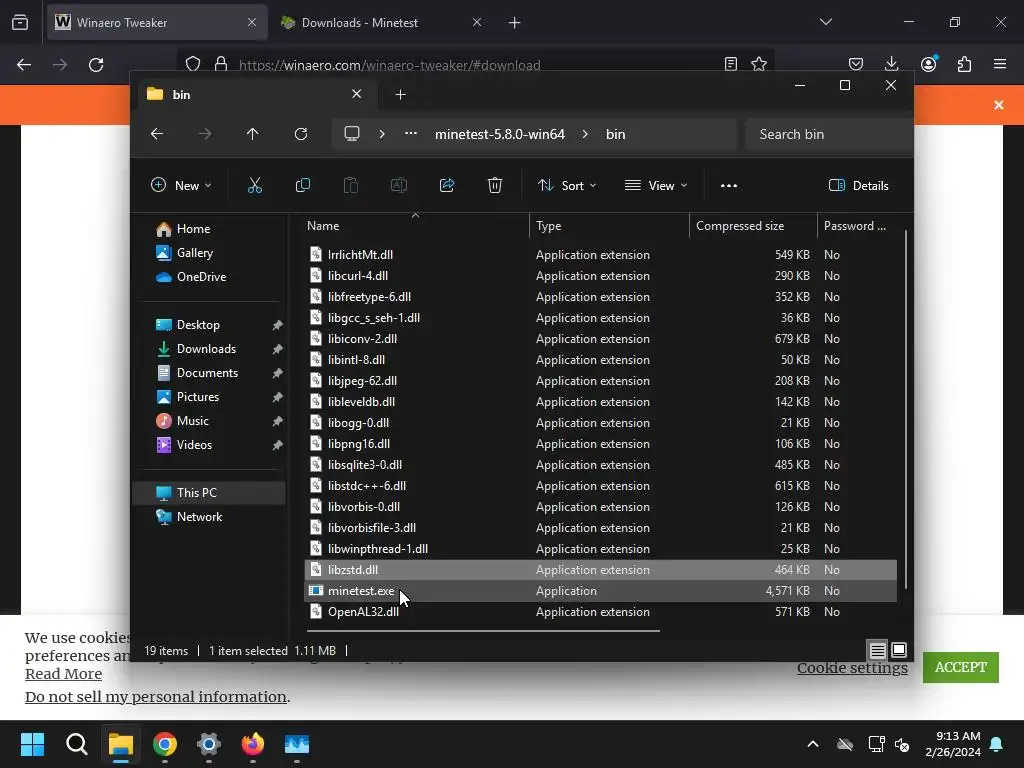
Task: Bookmark page with star icon in Firefox
Action: coord(759,64)
